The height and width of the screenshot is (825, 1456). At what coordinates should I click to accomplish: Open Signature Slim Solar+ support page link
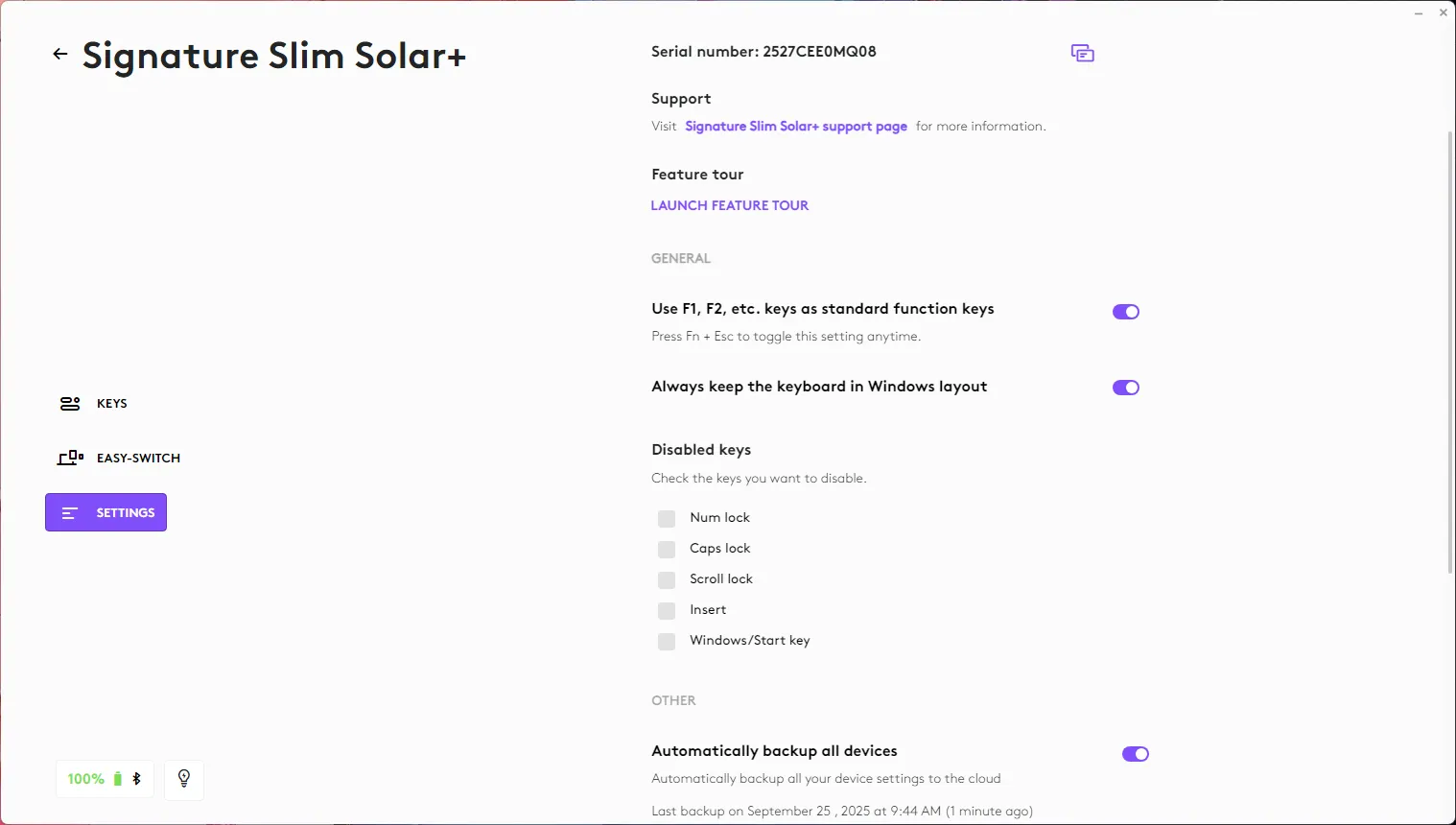coord(796,127)
